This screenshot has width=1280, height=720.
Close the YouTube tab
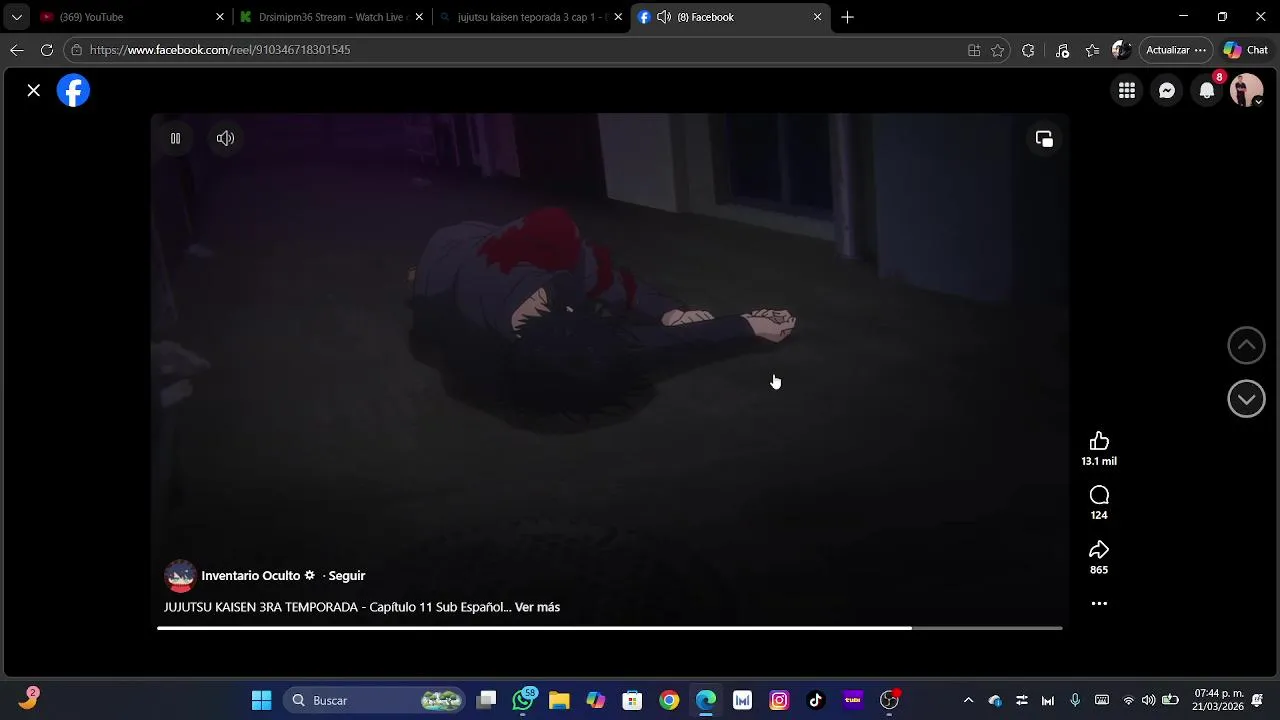[x=220, y=17]
